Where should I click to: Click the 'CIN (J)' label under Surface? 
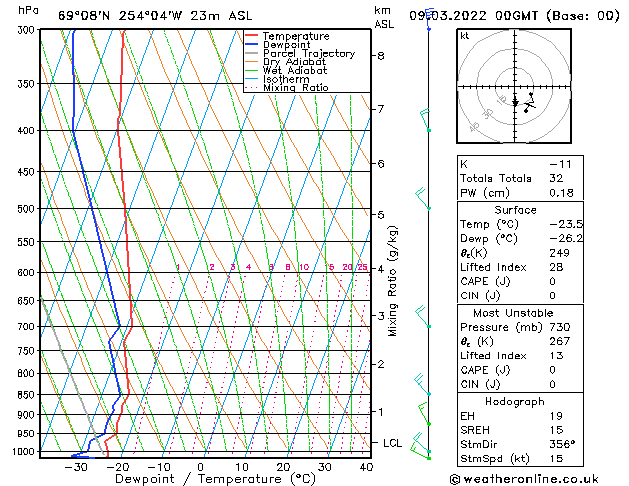click(480, 296)
